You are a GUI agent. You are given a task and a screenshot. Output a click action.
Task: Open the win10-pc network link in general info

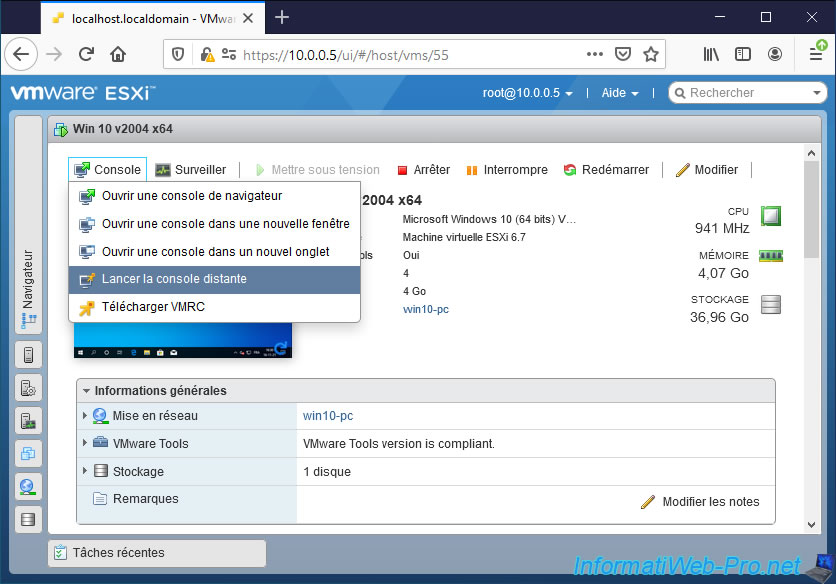pyautogui.click(x=328, y=416)
